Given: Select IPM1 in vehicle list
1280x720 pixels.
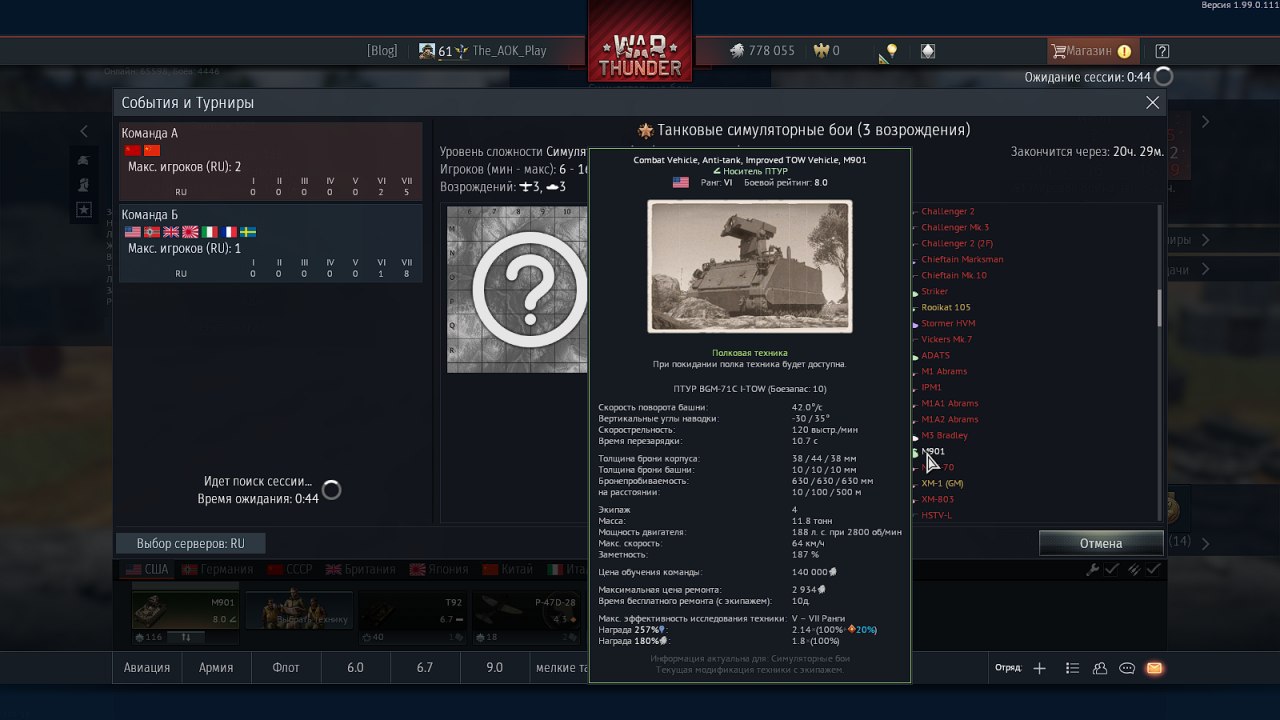Looking at the screenshot, I should point(931,387).
